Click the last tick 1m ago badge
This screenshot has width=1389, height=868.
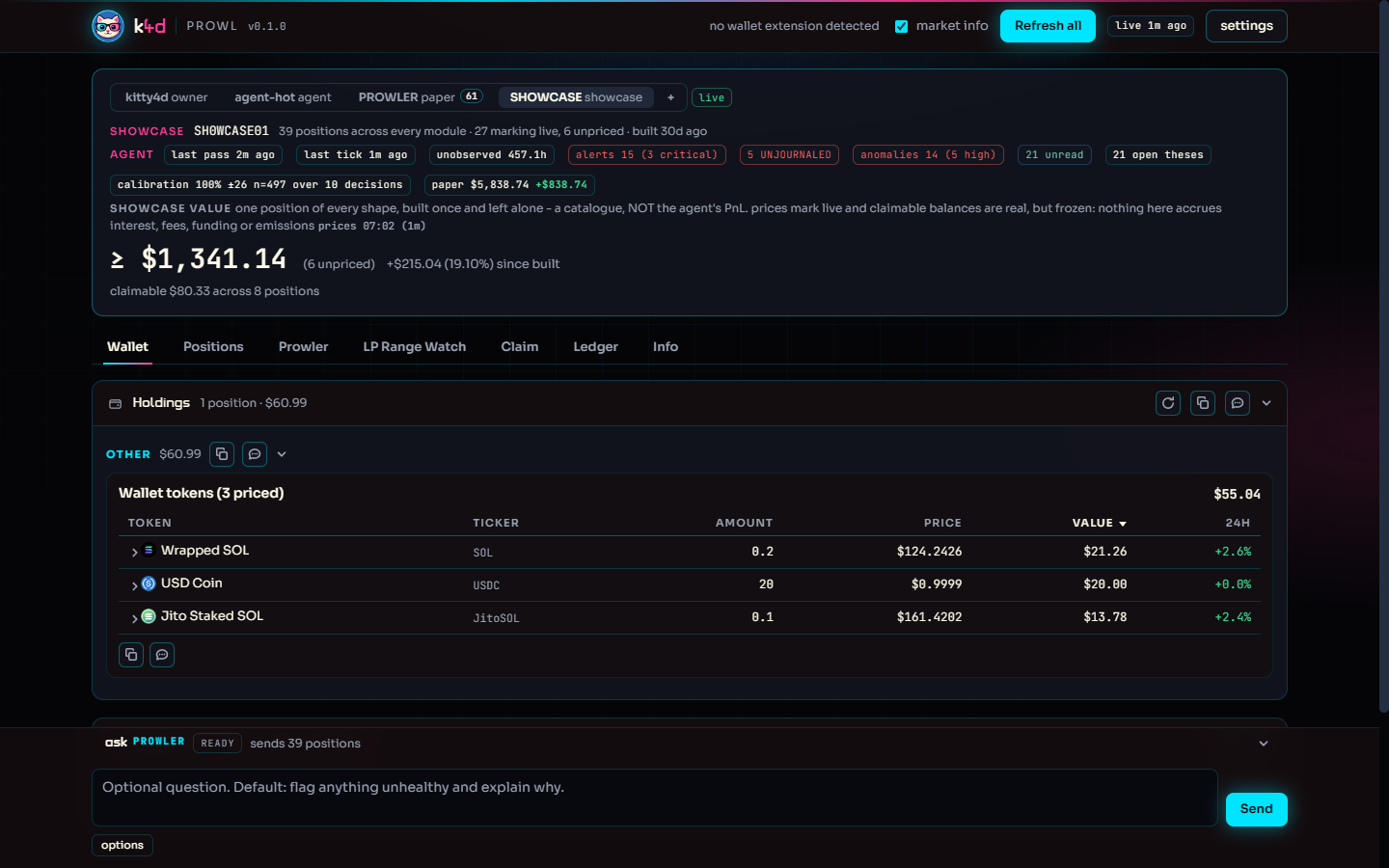click(356, 155)
